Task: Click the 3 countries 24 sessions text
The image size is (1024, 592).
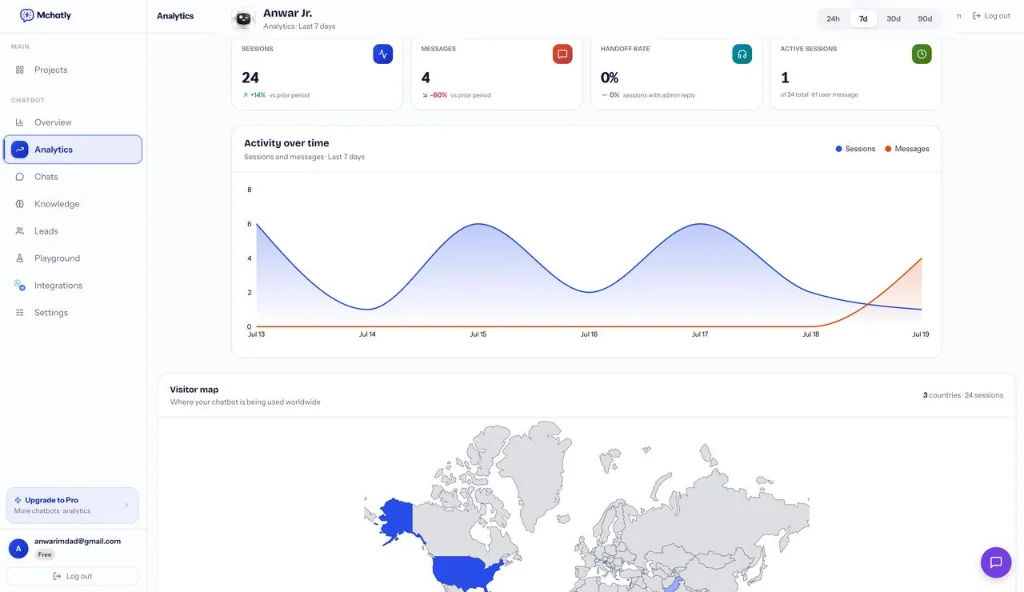Action: point(963,395)
